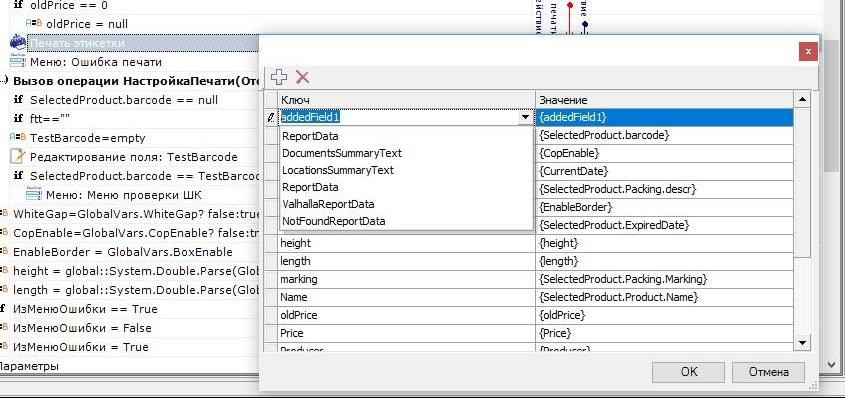845x399 pixels.
Task: Select the marking key cell
Action: pos(406,279)
